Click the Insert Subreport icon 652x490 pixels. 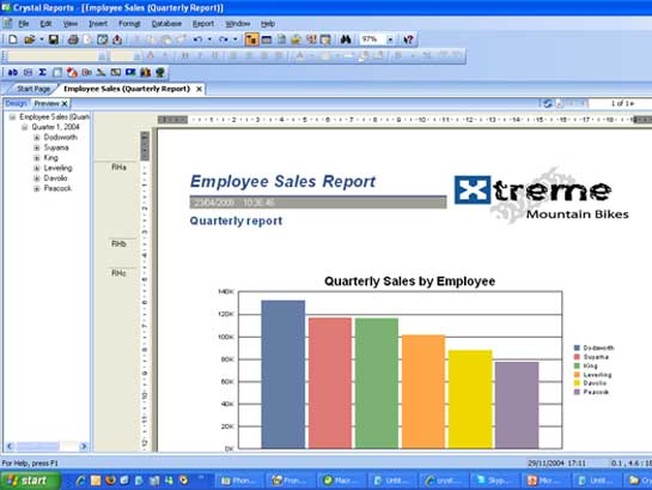(86, 72)
